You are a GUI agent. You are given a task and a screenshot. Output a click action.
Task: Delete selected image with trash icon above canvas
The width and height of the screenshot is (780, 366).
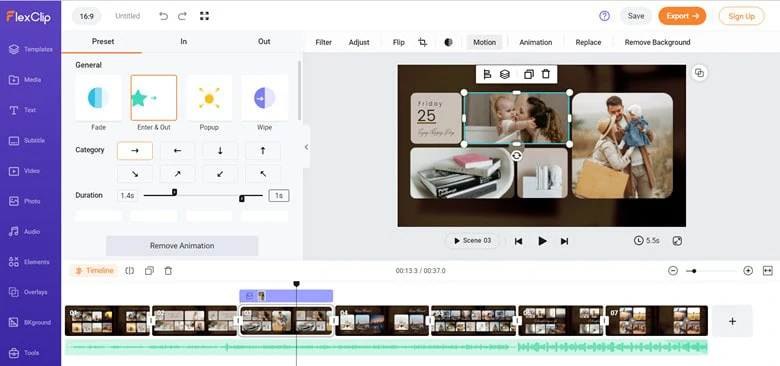[546, 74]
